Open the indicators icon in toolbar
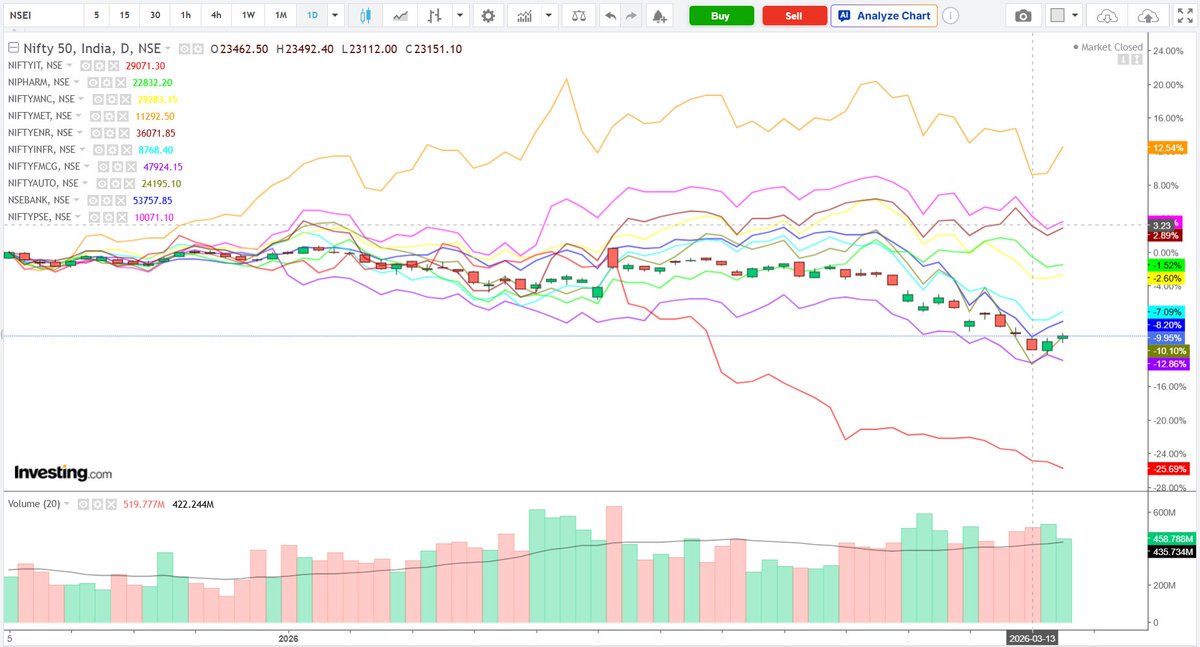Viewport: 1200px width, 647px height. 522,16
